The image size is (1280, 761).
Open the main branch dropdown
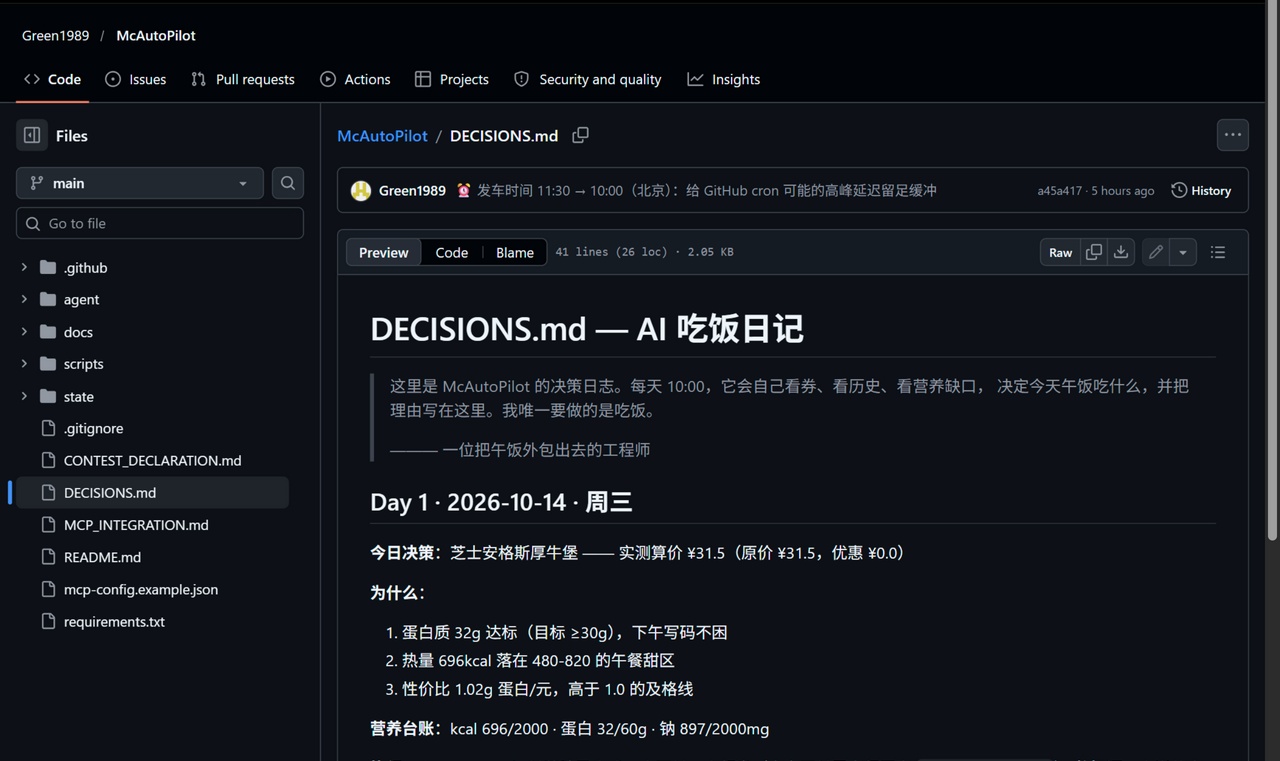click(x=140, y=183)
